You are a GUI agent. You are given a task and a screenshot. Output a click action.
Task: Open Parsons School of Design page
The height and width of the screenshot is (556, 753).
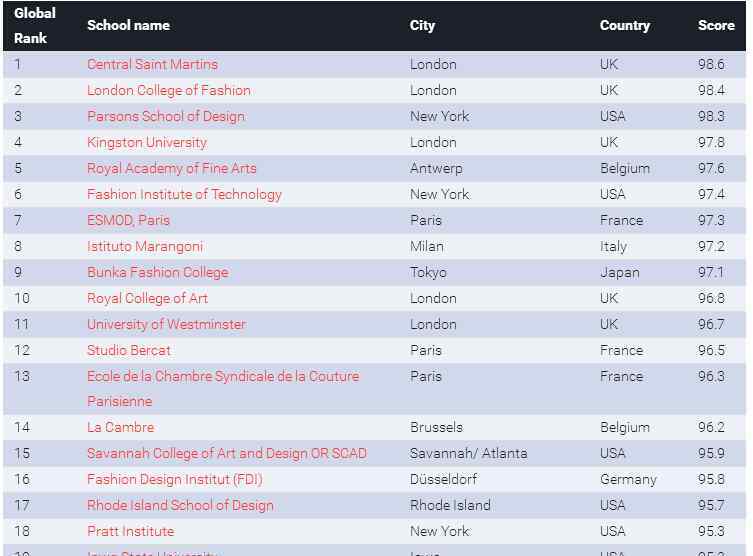click(165, 116)
